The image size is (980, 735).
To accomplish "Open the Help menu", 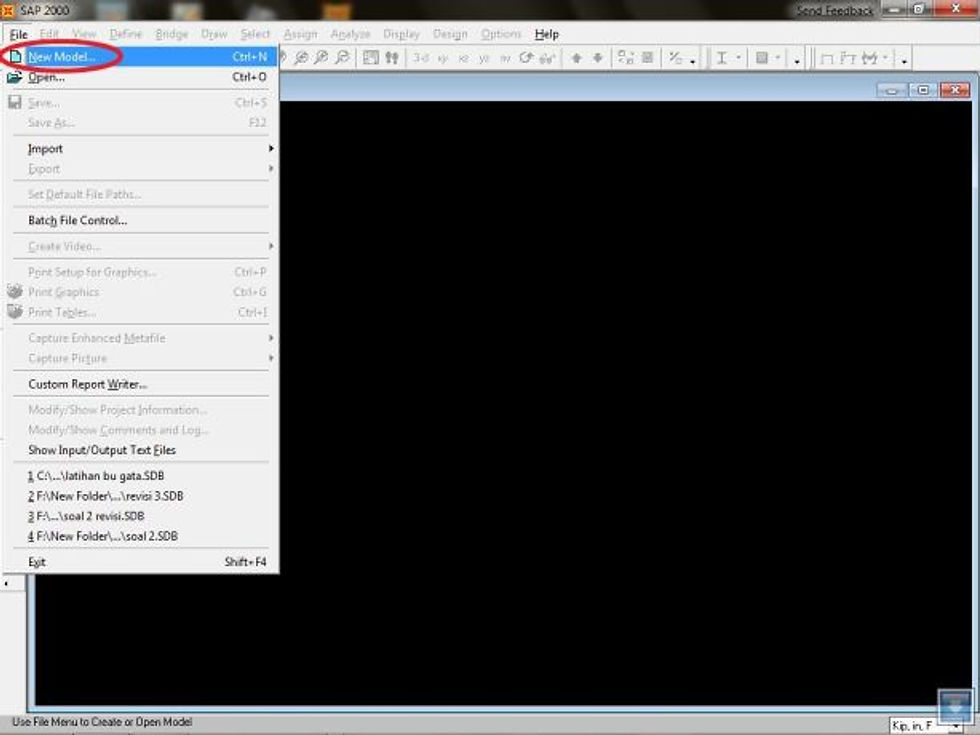I will point(547,34).
